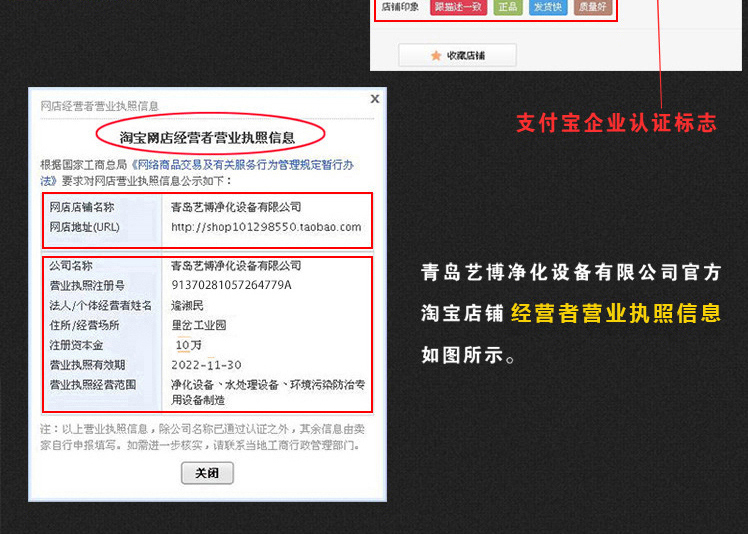Open the 网络商品交易及有关服务行为管理规定暂行办法 link
748x534 pixels.
click(x=197, y=172)
